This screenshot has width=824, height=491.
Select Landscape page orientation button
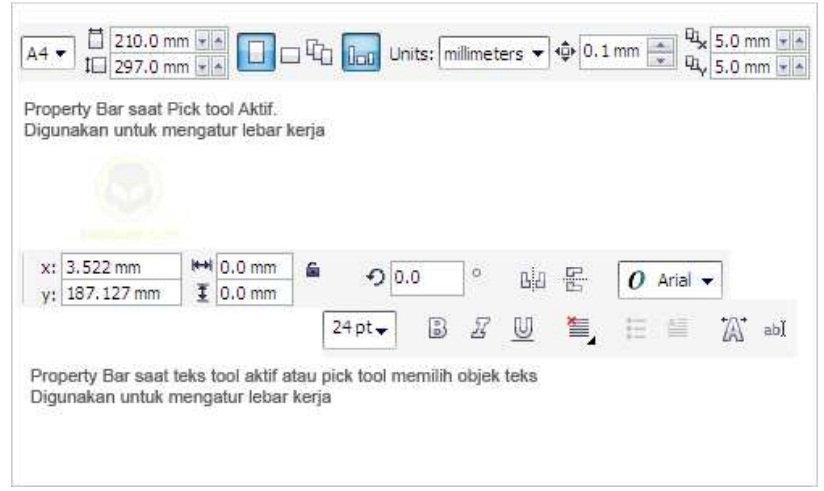[x=290, y=55]
